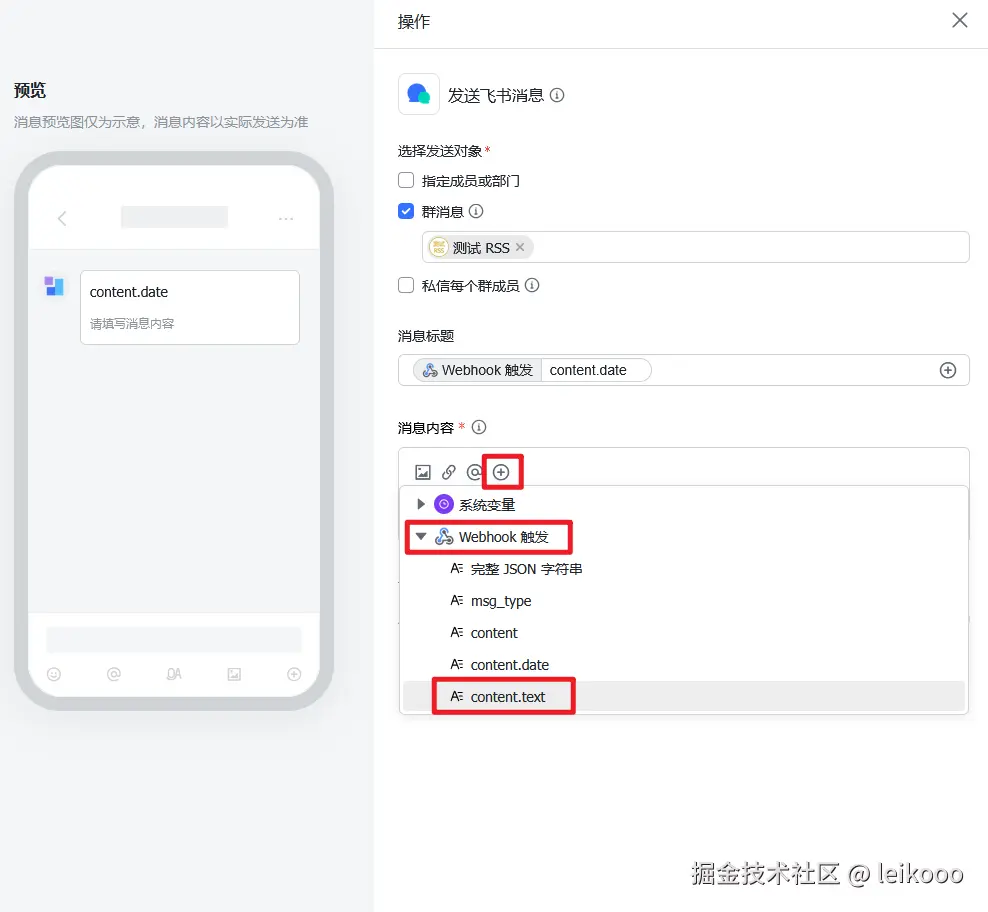988x912 pixels.
Task: Enable the 指定成员或部门 checkbox
Action: coord(406,181)
